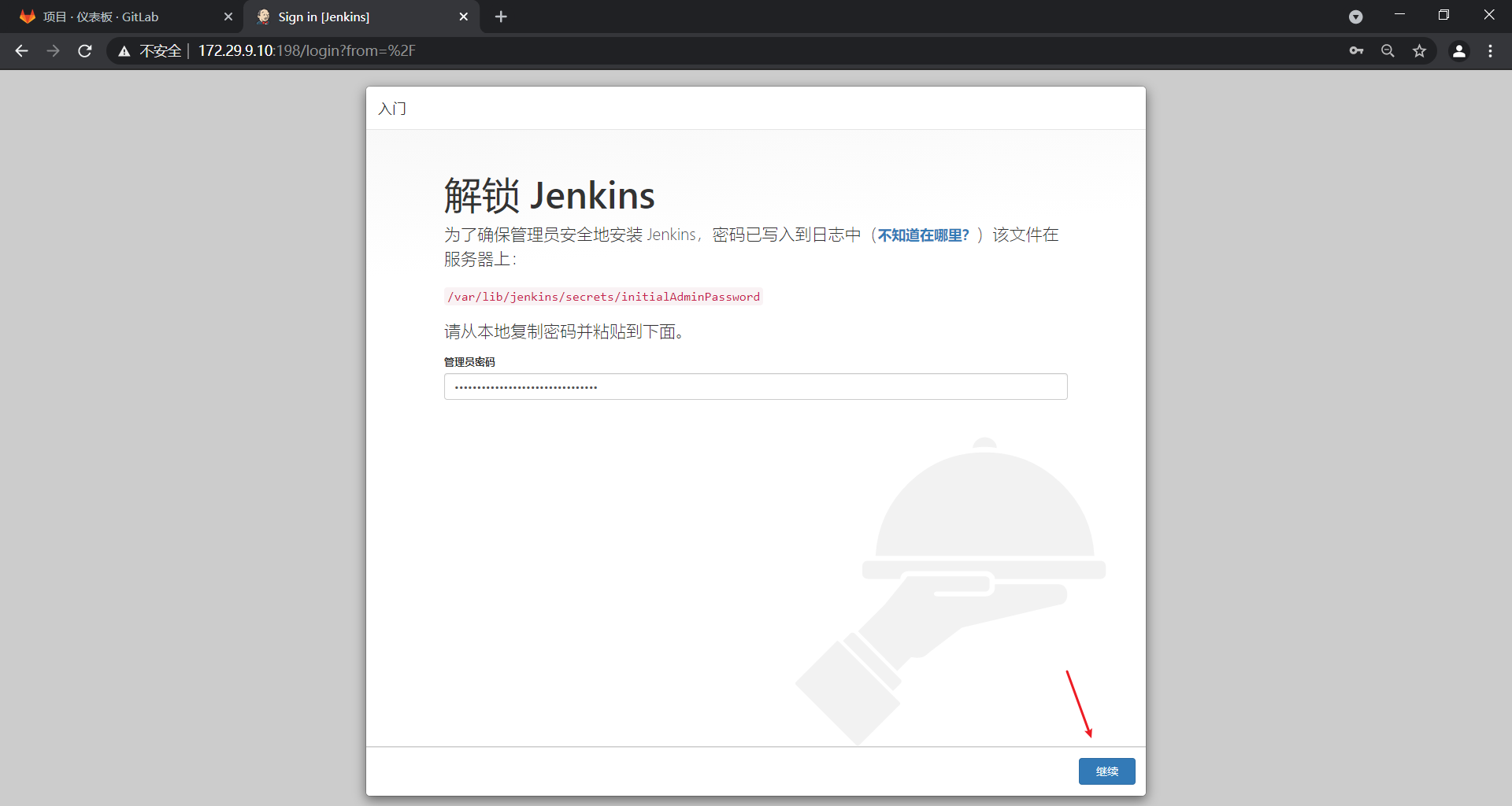Click the not-secure warning triangle icon
1512x806 pixels.
124,51
